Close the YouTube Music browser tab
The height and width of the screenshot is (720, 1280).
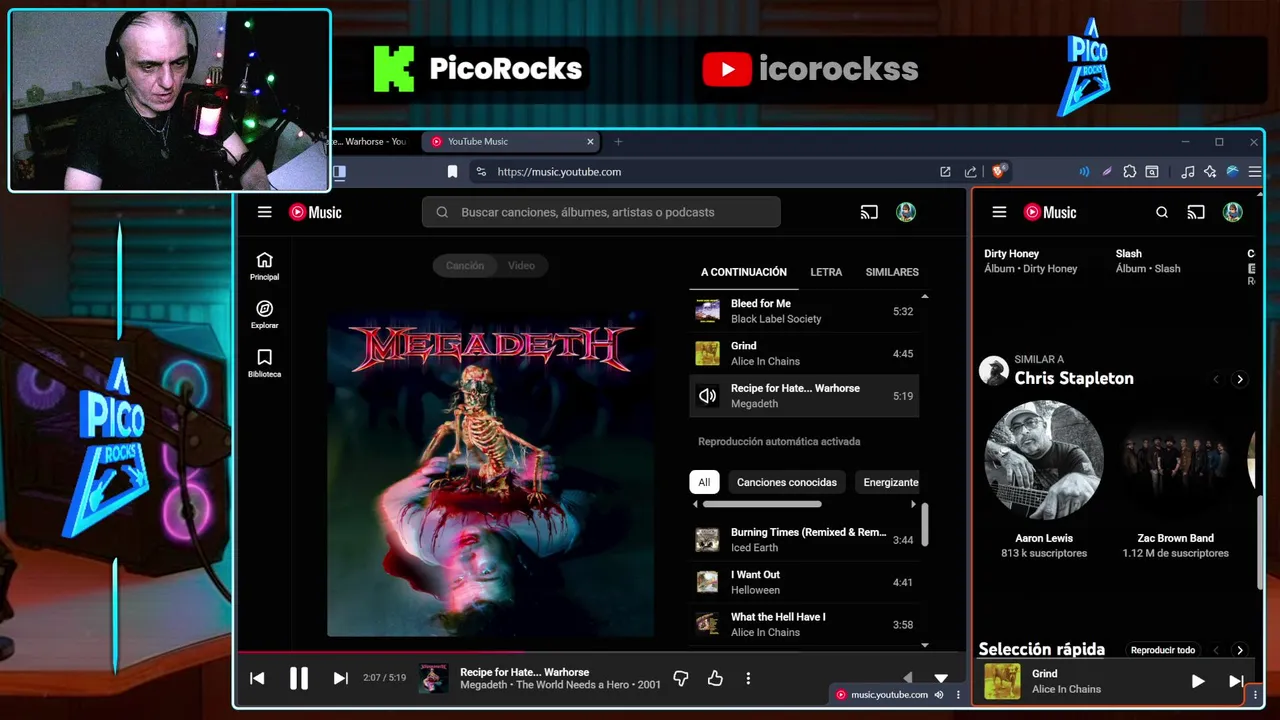point(590,142)
